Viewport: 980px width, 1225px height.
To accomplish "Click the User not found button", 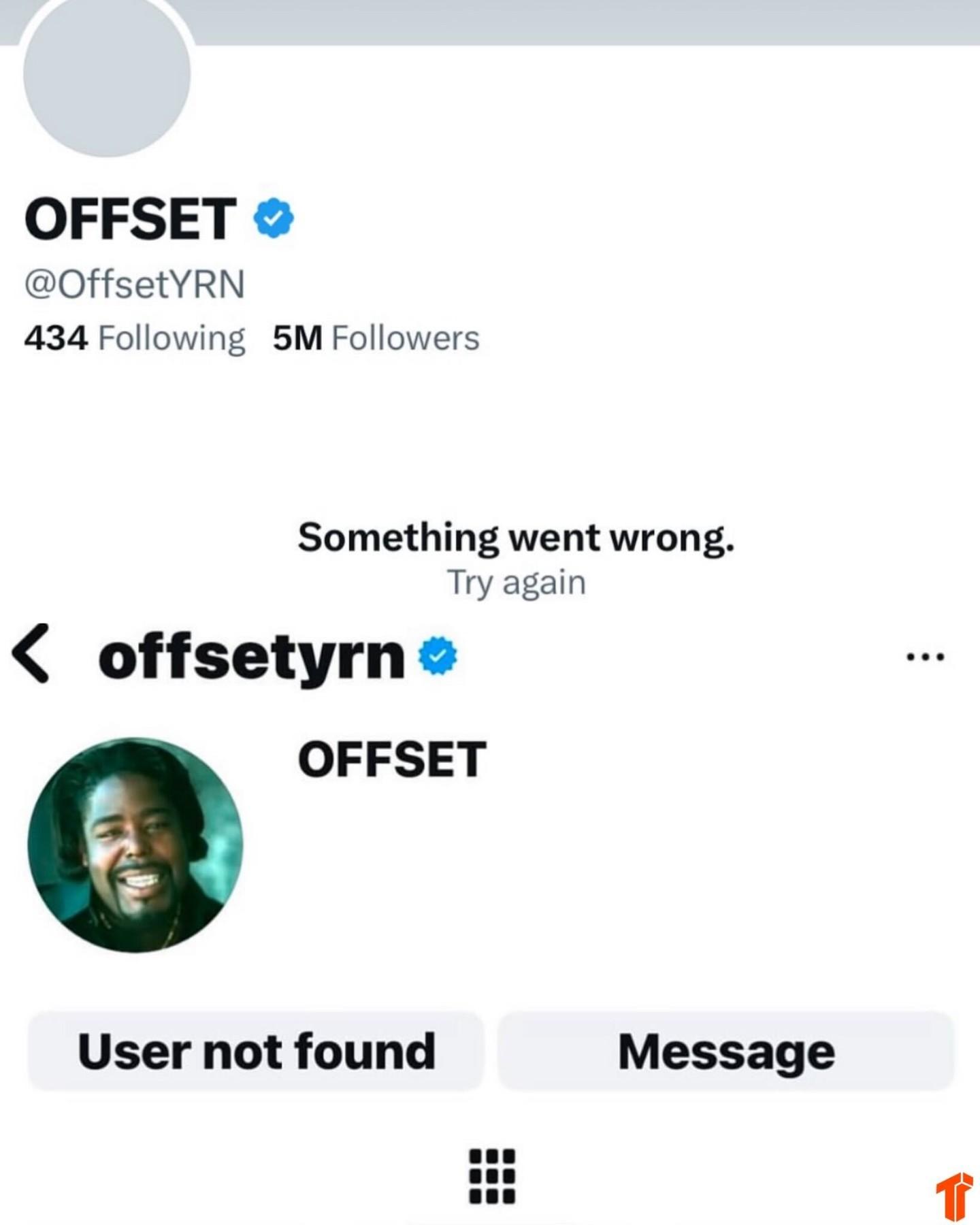I will click(x=255, y=1051).
